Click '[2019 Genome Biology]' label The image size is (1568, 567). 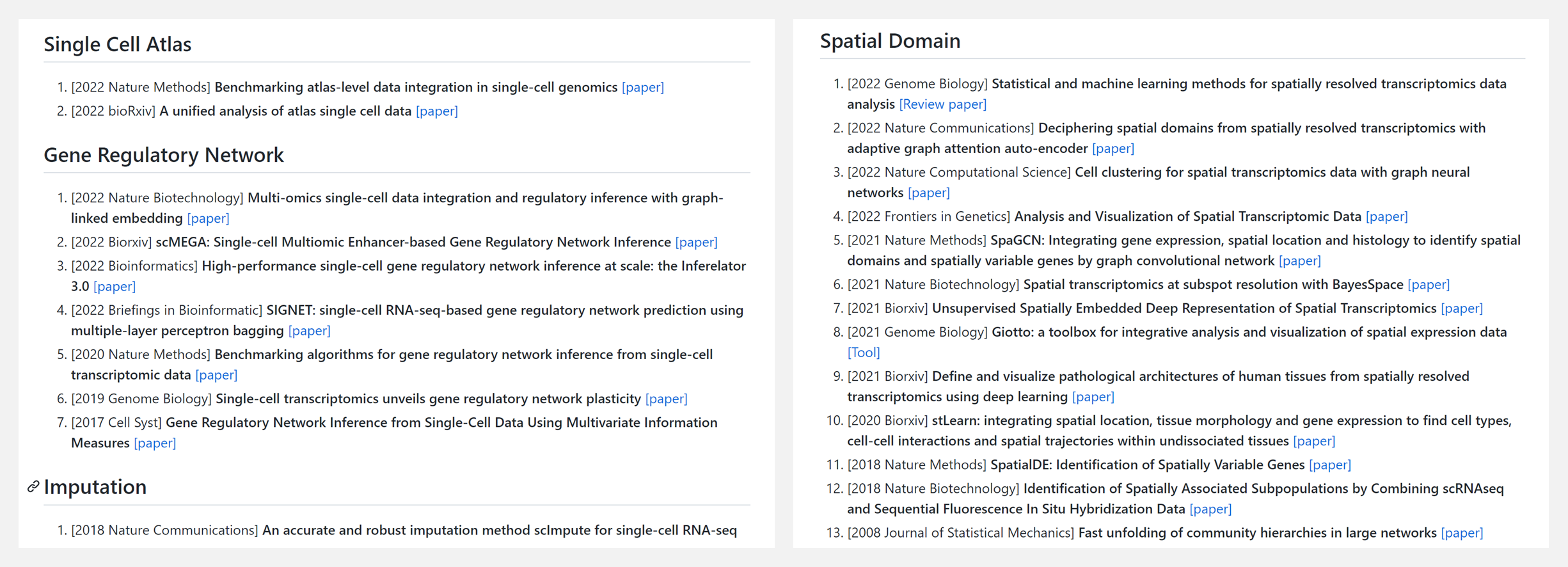click(x=141, y=399)
